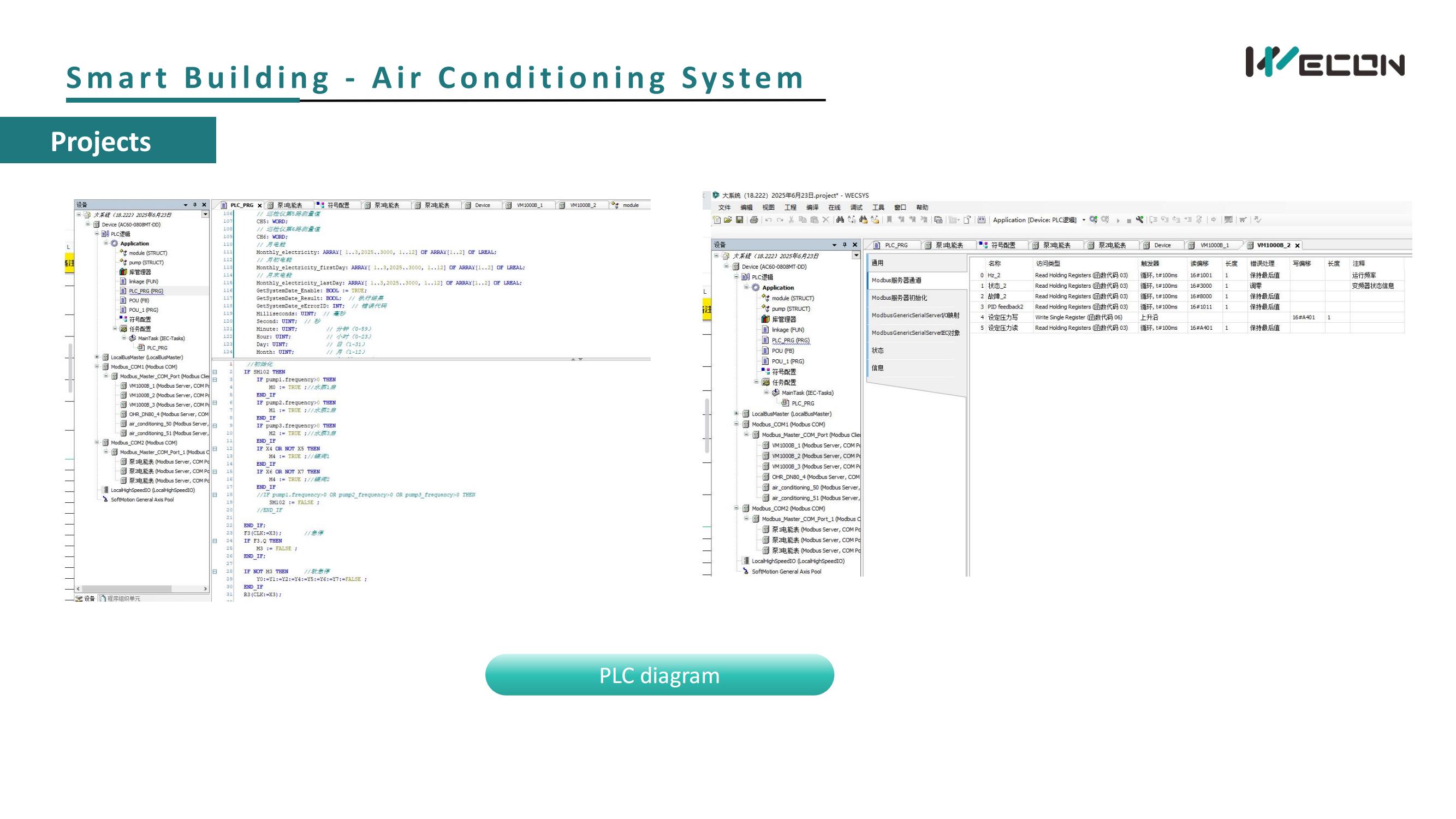The image size is (1456, 819).
Task: Toggle auto-hide pin on left device panel
Action: click(195, 205)
